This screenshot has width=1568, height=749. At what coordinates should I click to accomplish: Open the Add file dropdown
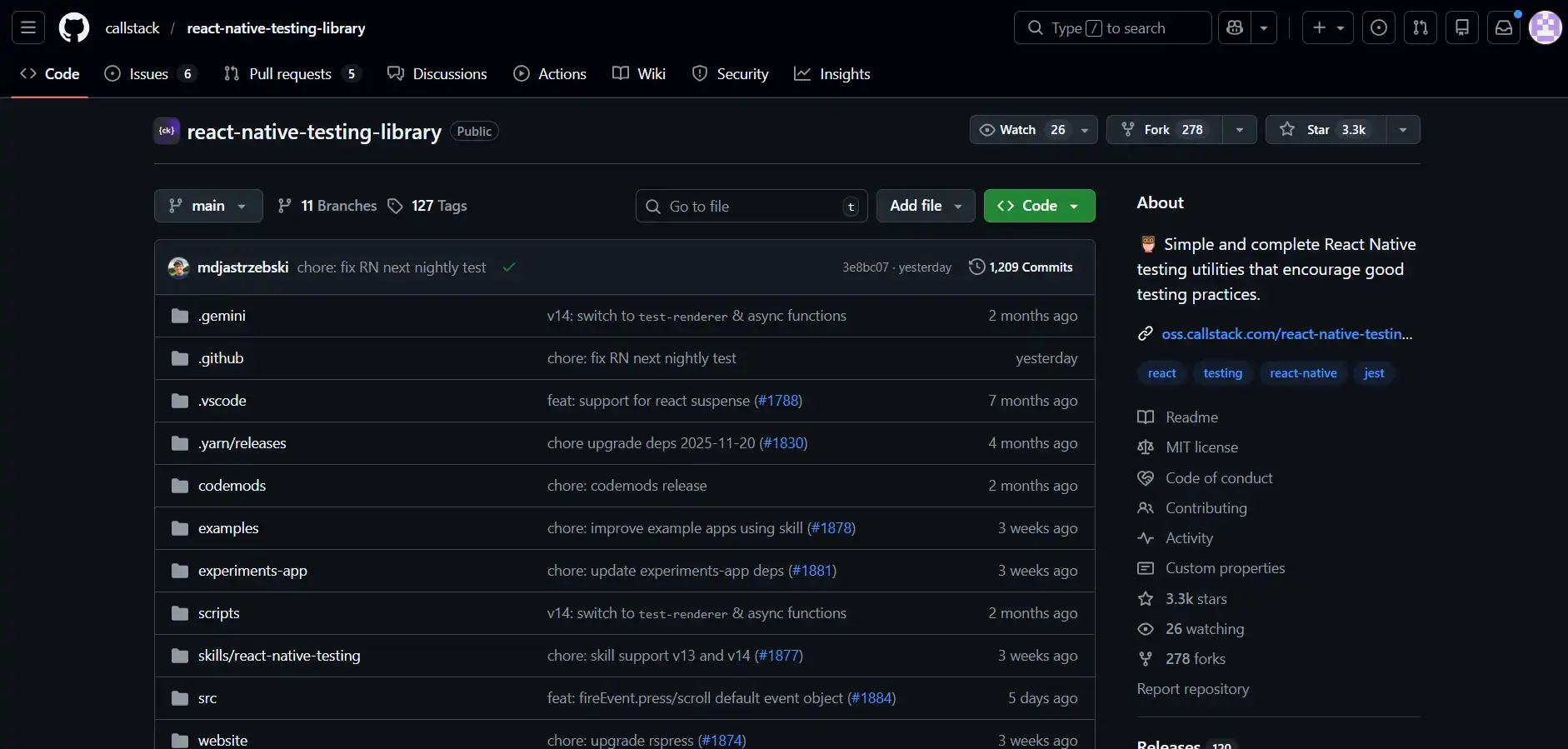pos(925,206)
